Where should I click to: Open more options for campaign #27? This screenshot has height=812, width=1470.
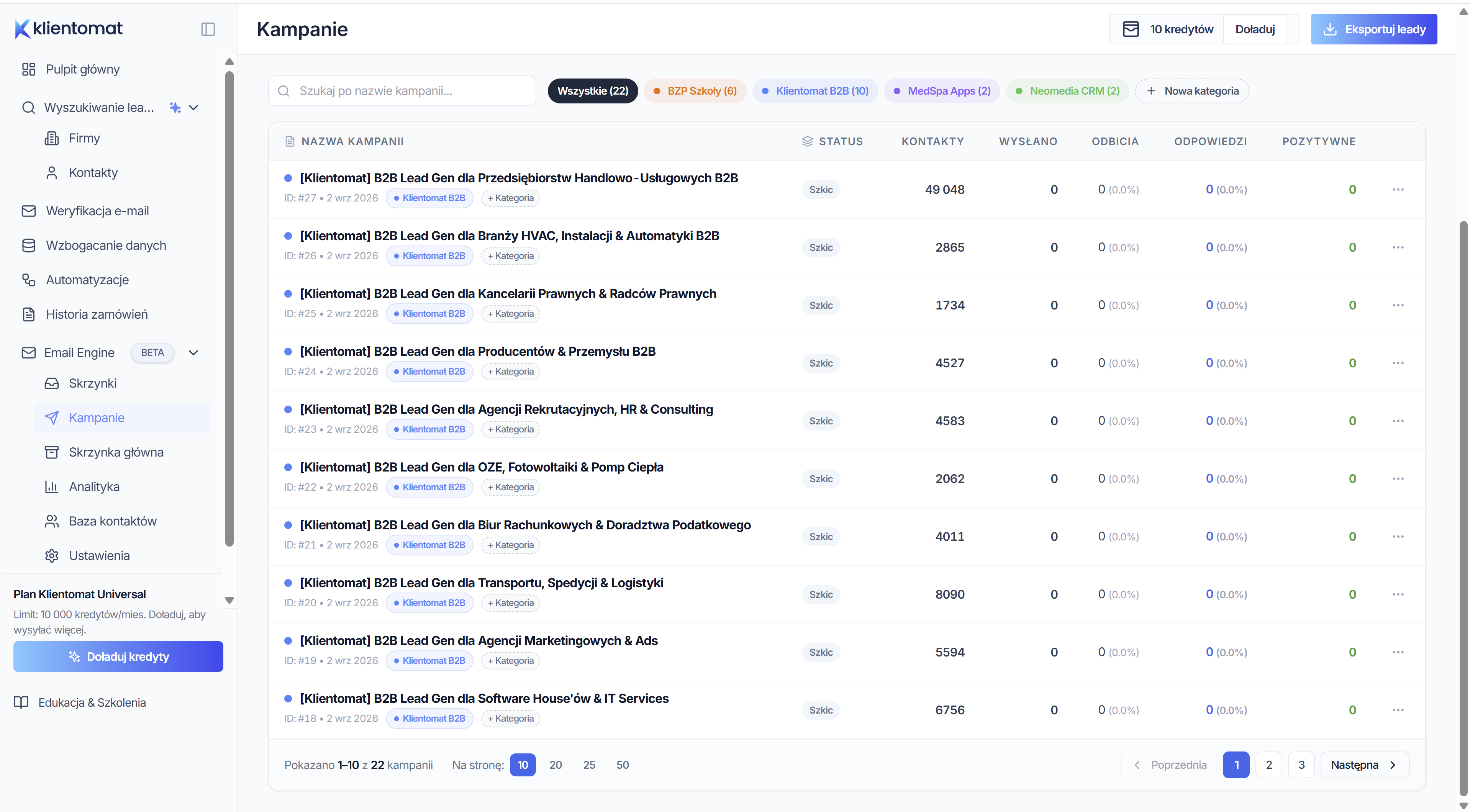pyautogui.click(x=1398, y=190)
